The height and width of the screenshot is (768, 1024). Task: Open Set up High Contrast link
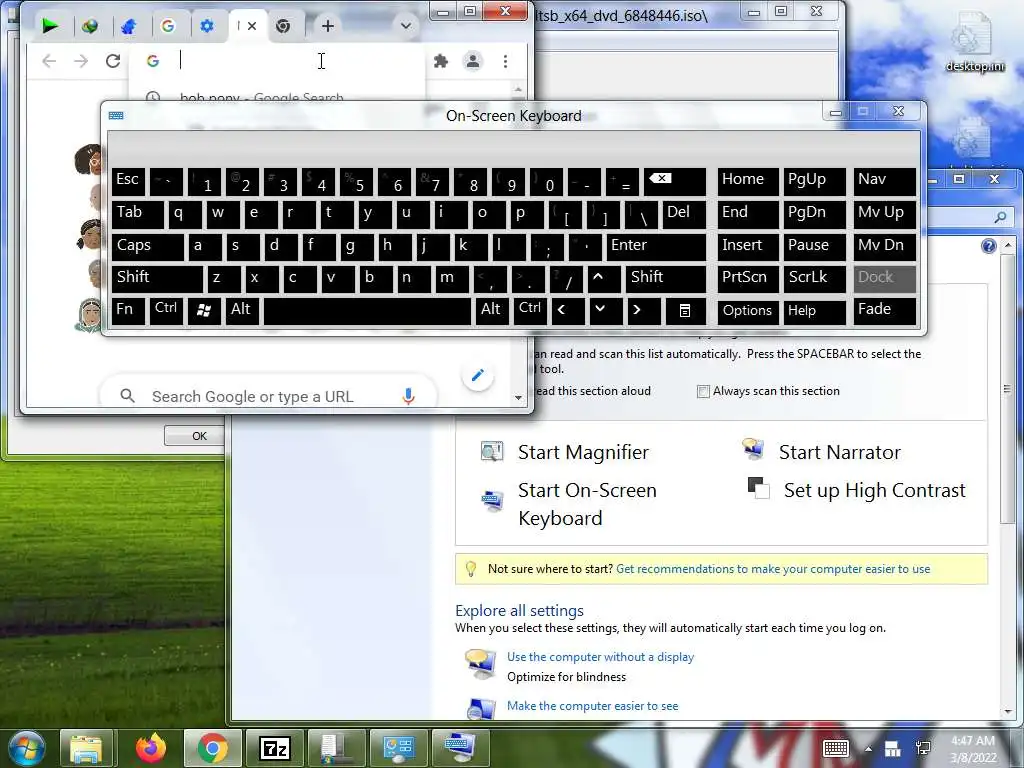(874, 490)
